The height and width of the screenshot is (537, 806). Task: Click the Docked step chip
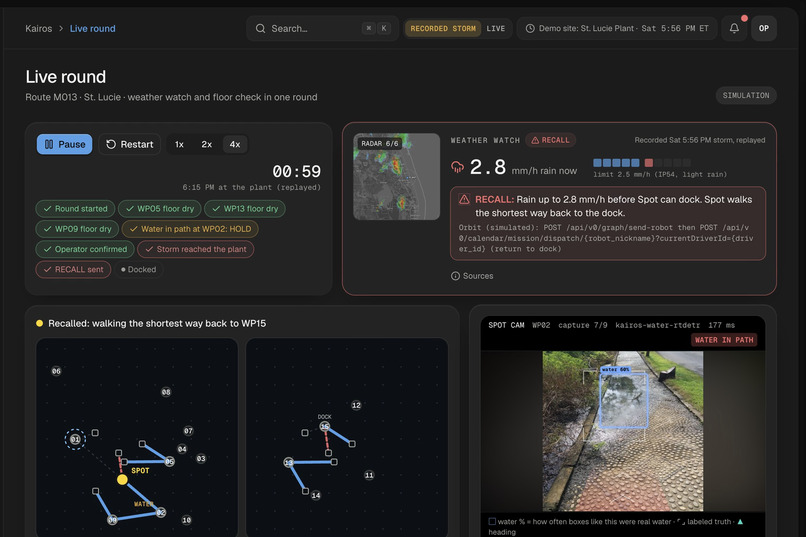(139, 269)
